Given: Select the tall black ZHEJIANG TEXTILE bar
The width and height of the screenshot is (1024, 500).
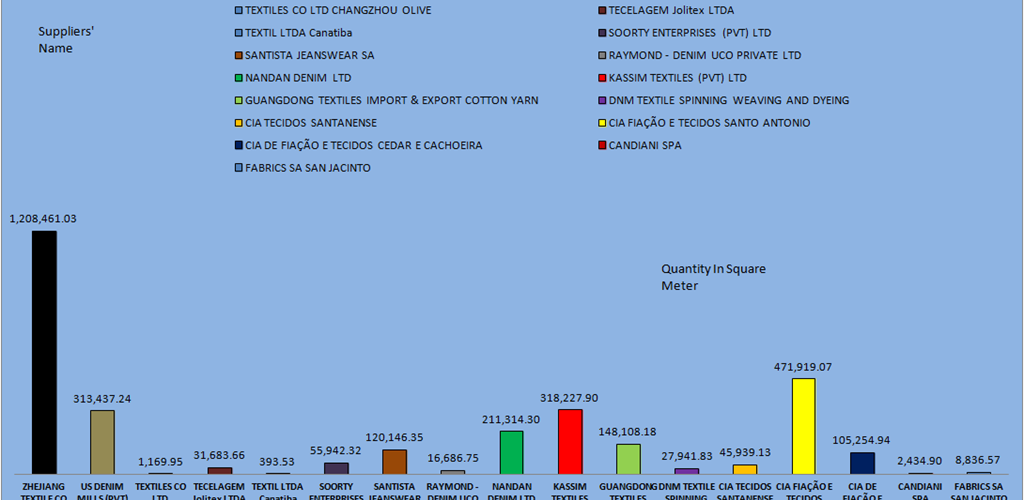Looking at the screenshot, I should [x=44, y=352].
